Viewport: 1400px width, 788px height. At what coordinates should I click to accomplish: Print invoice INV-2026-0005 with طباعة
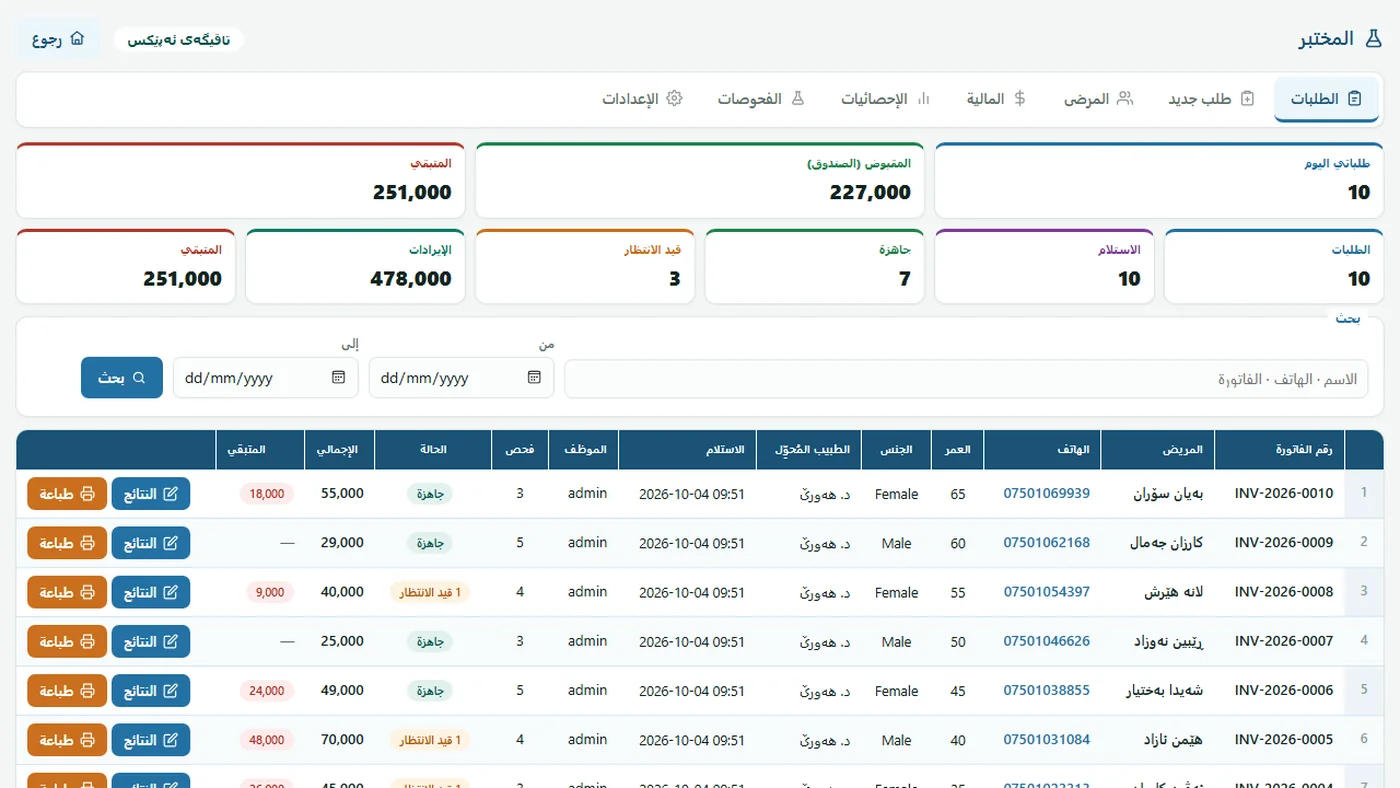(67, 740)
